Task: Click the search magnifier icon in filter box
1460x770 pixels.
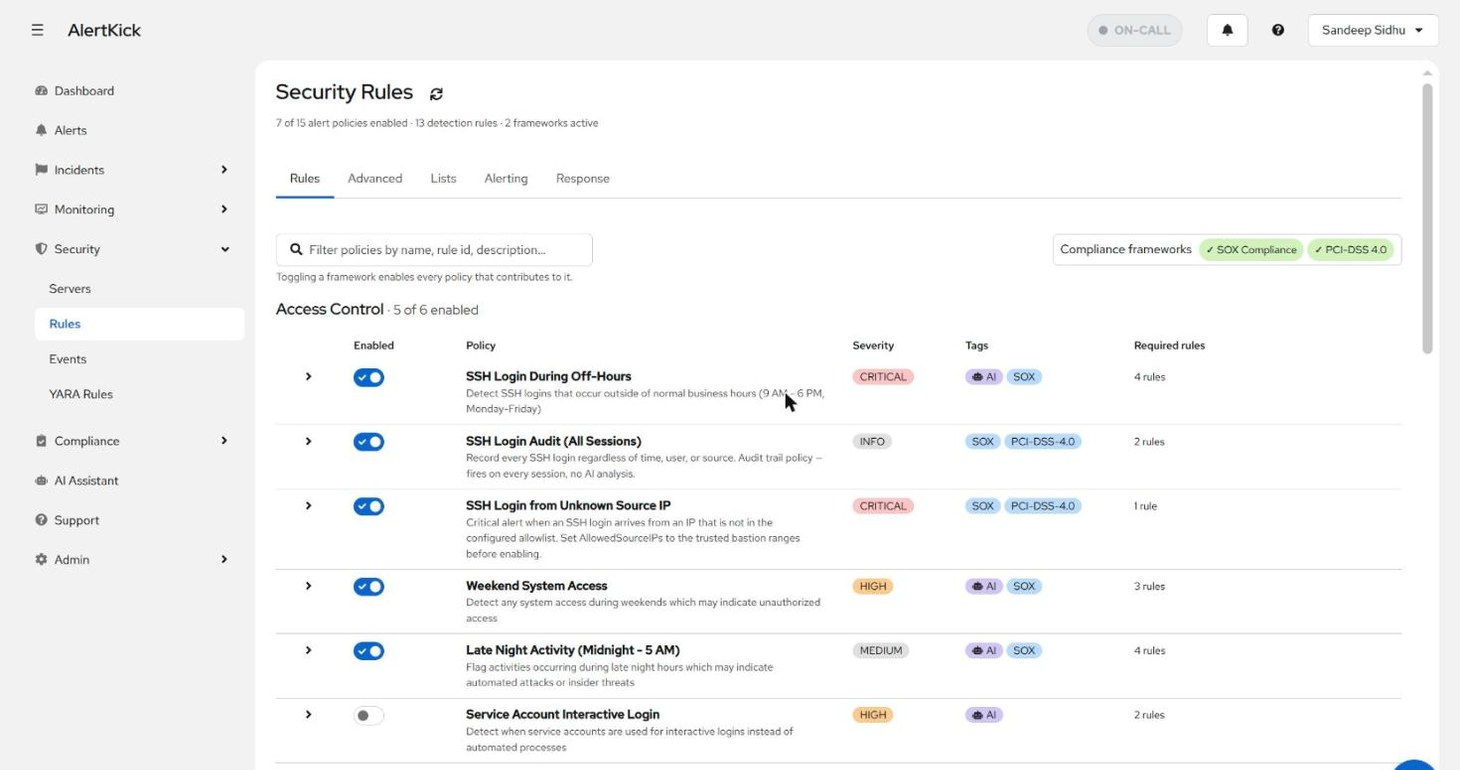Action: pyautogui.click(x=296, y=250)
